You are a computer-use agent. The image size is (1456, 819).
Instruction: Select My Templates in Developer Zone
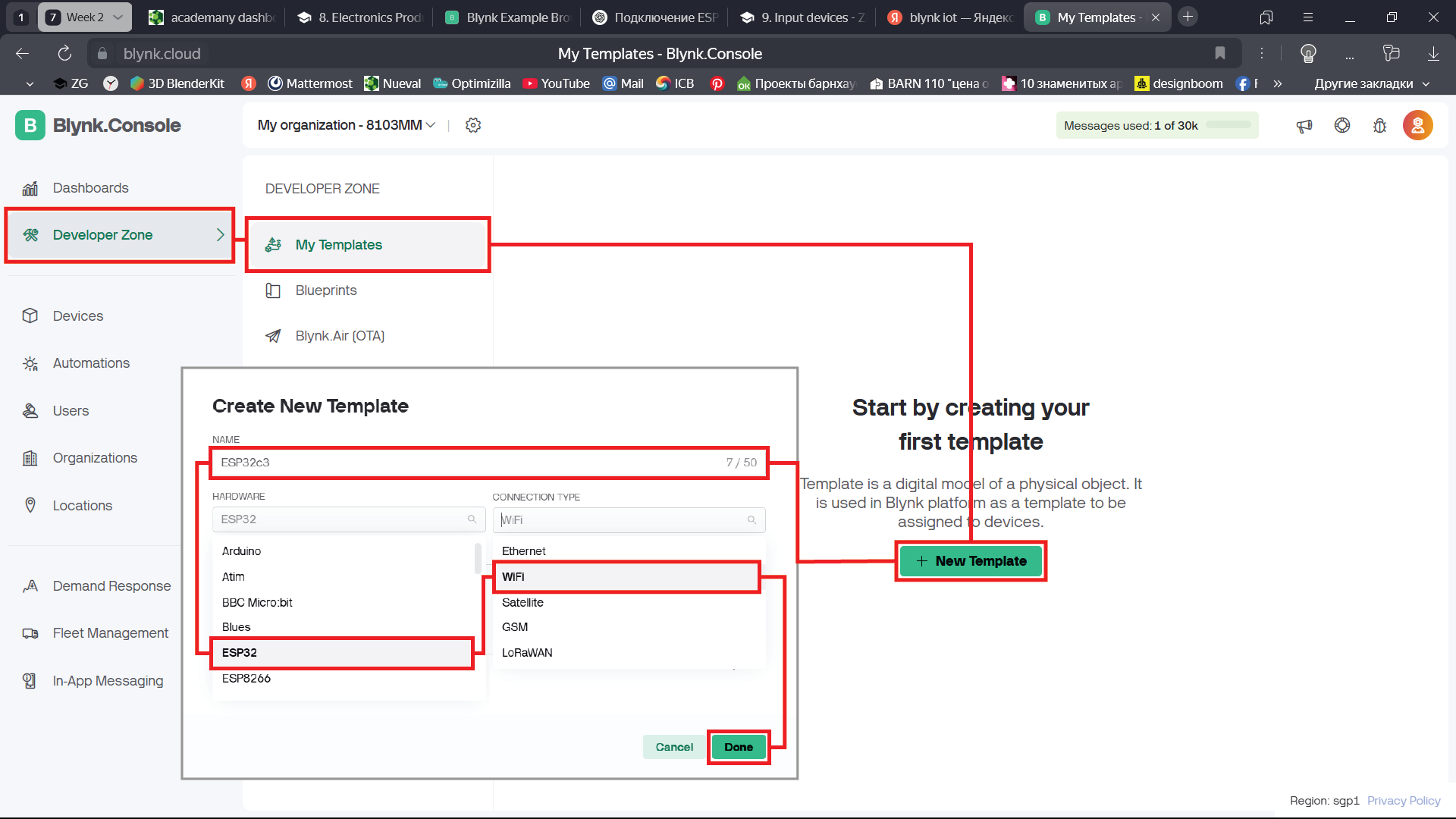coord(368,245)
